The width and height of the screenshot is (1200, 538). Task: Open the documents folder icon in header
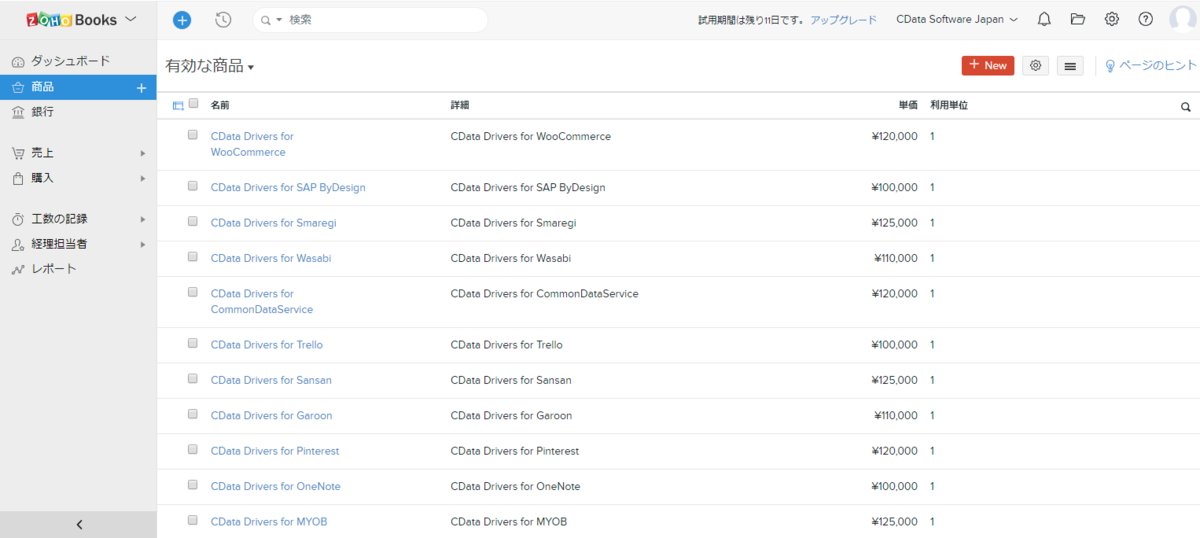tap(1077, 19)
